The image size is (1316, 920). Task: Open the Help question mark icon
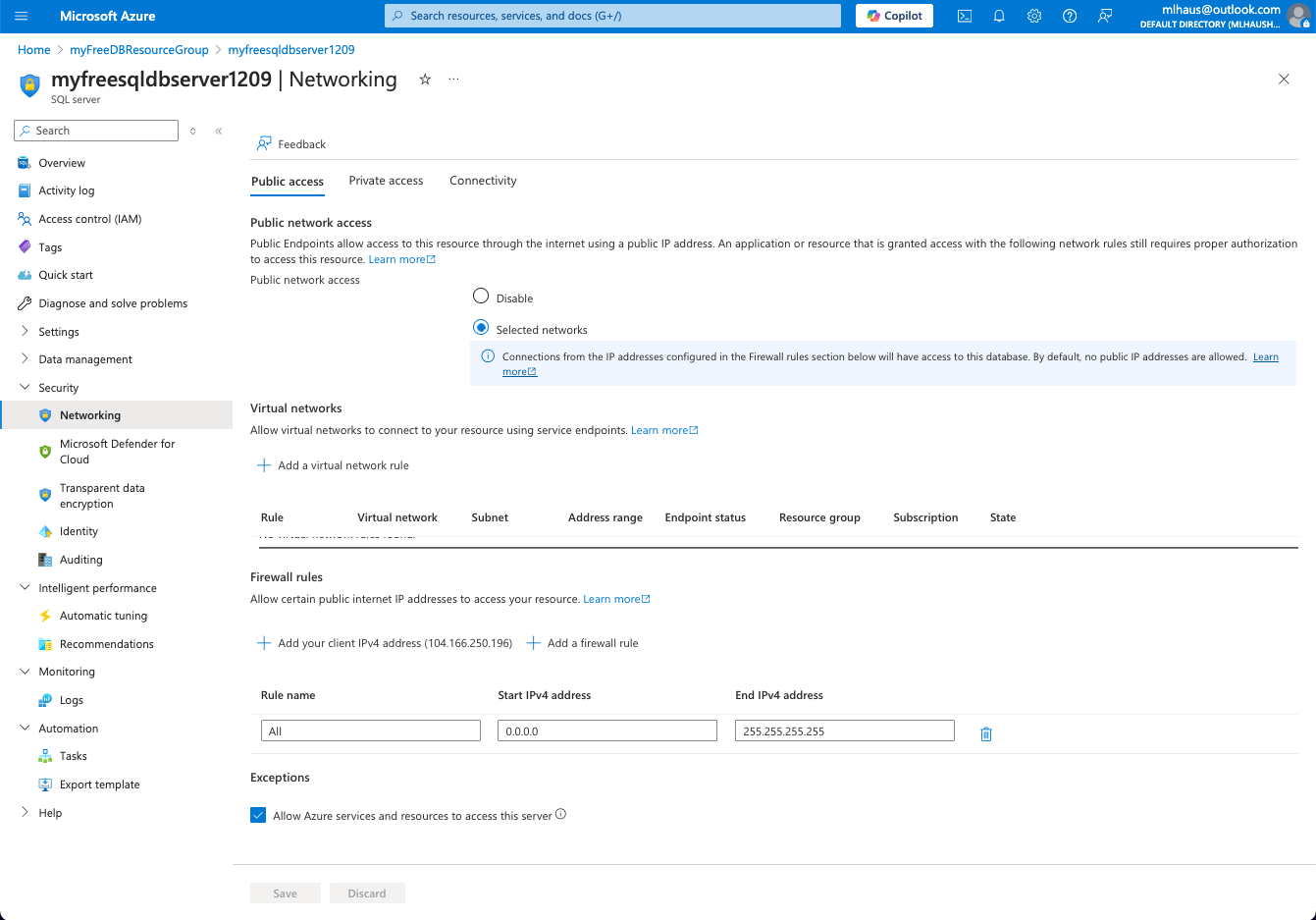(x=1070, y=16)
